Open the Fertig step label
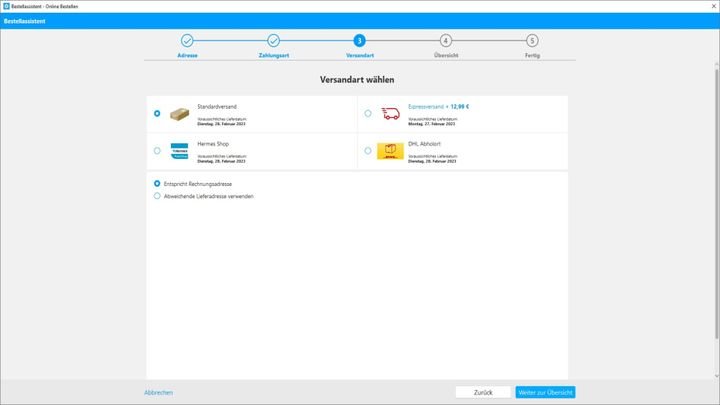 [x=532, y=56]
